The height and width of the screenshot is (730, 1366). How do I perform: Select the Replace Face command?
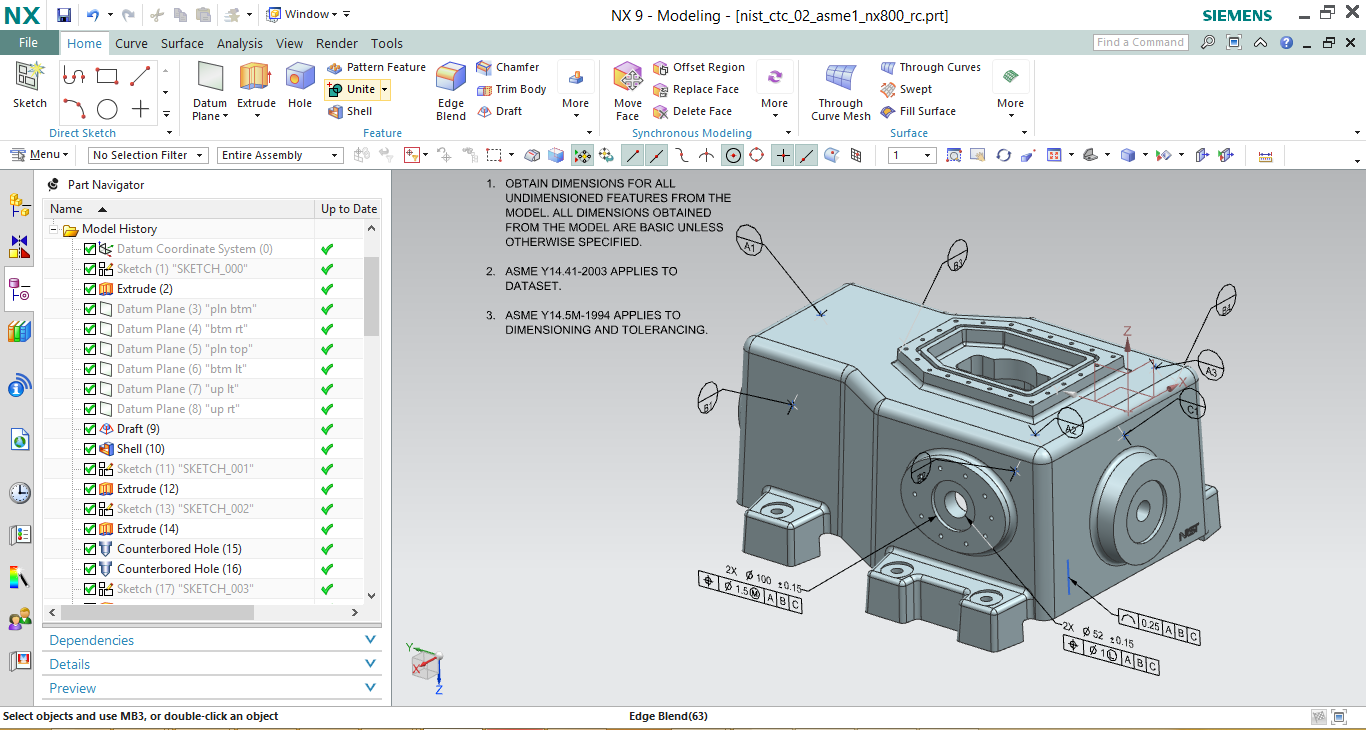(x=696, y=89)
